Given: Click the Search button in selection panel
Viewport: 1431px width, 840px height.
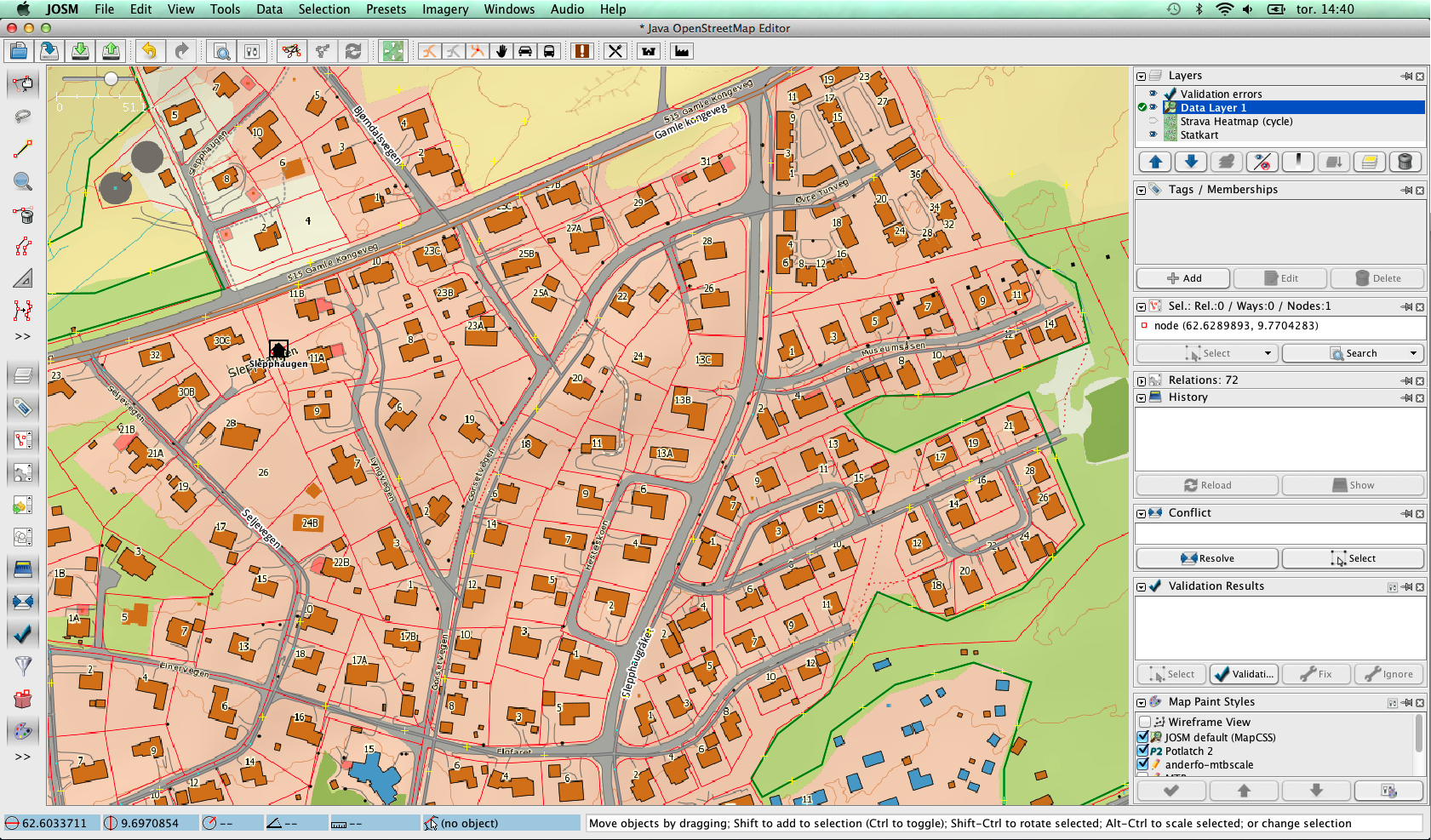Looking at the screenshot, I should pyautogui.click(x=1354, y=353).
